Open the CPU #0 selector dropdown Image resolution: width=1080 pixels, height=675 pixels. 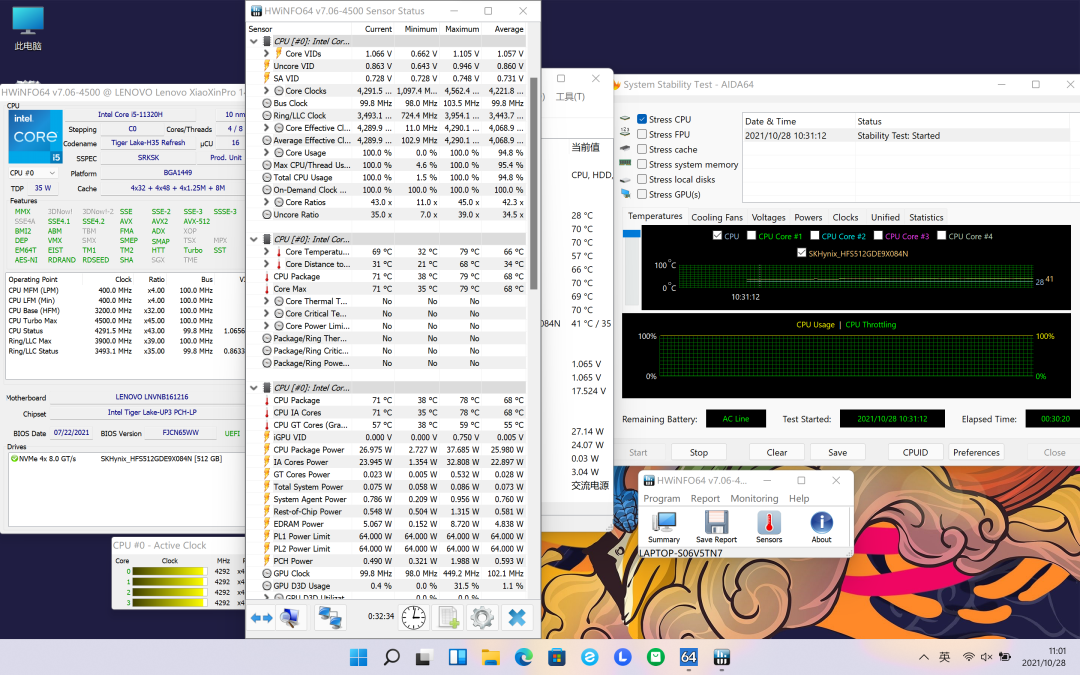[x=32, y=173]
